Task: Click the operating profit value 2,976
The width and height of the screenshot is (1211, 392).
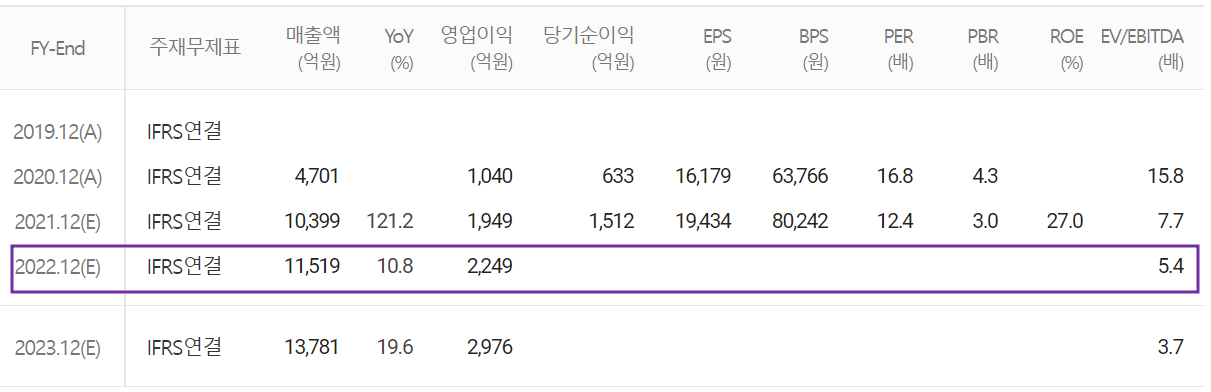Action: 489,348
